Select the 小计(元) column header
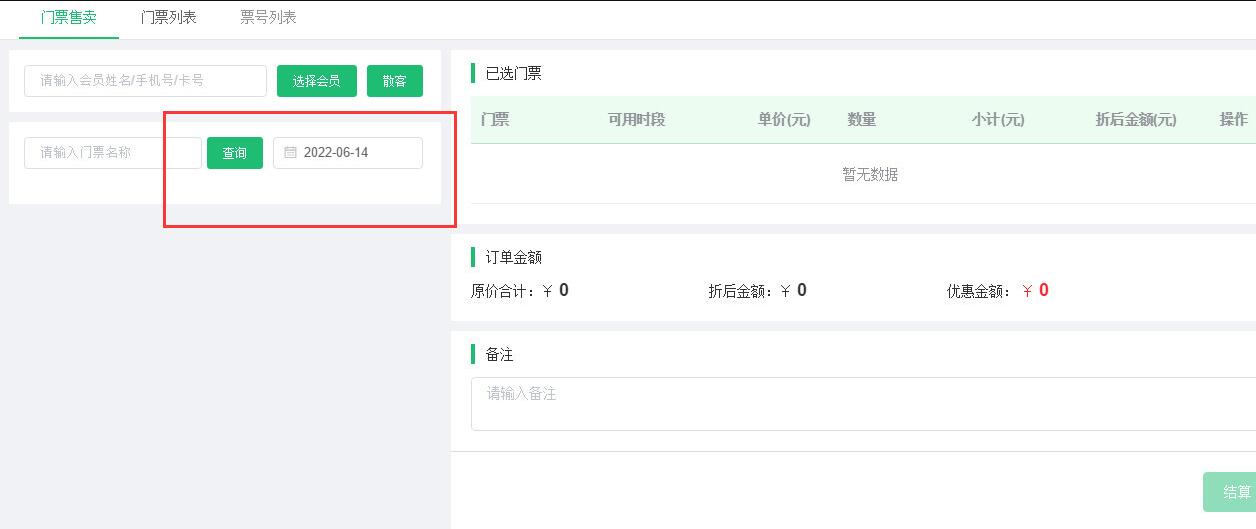This screenshot has width=1256, height=529. (997, 120)
